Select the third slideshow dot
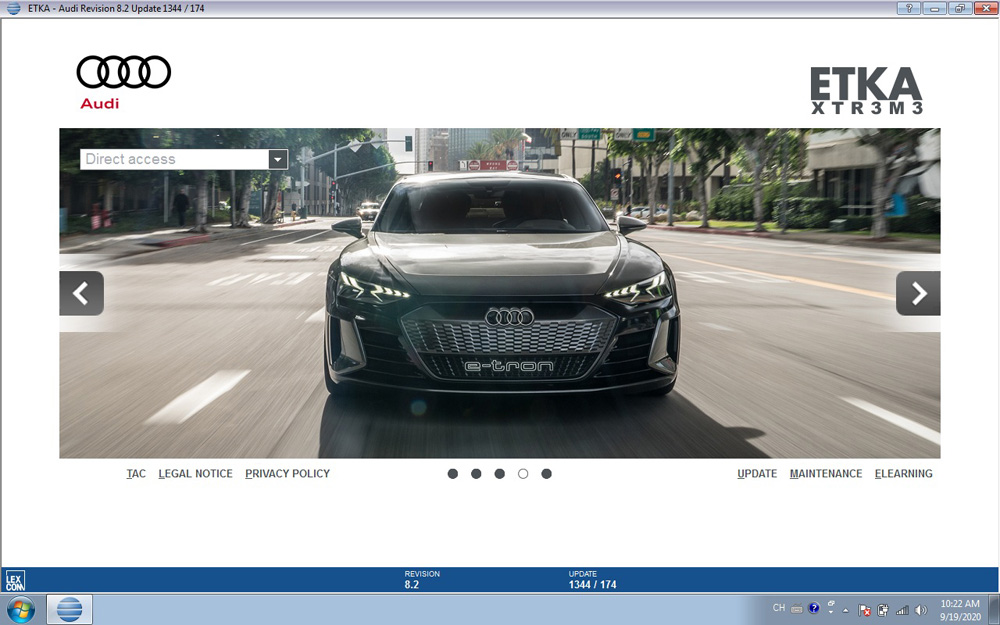Viewport: 1000px width, 625px height. 499,474
